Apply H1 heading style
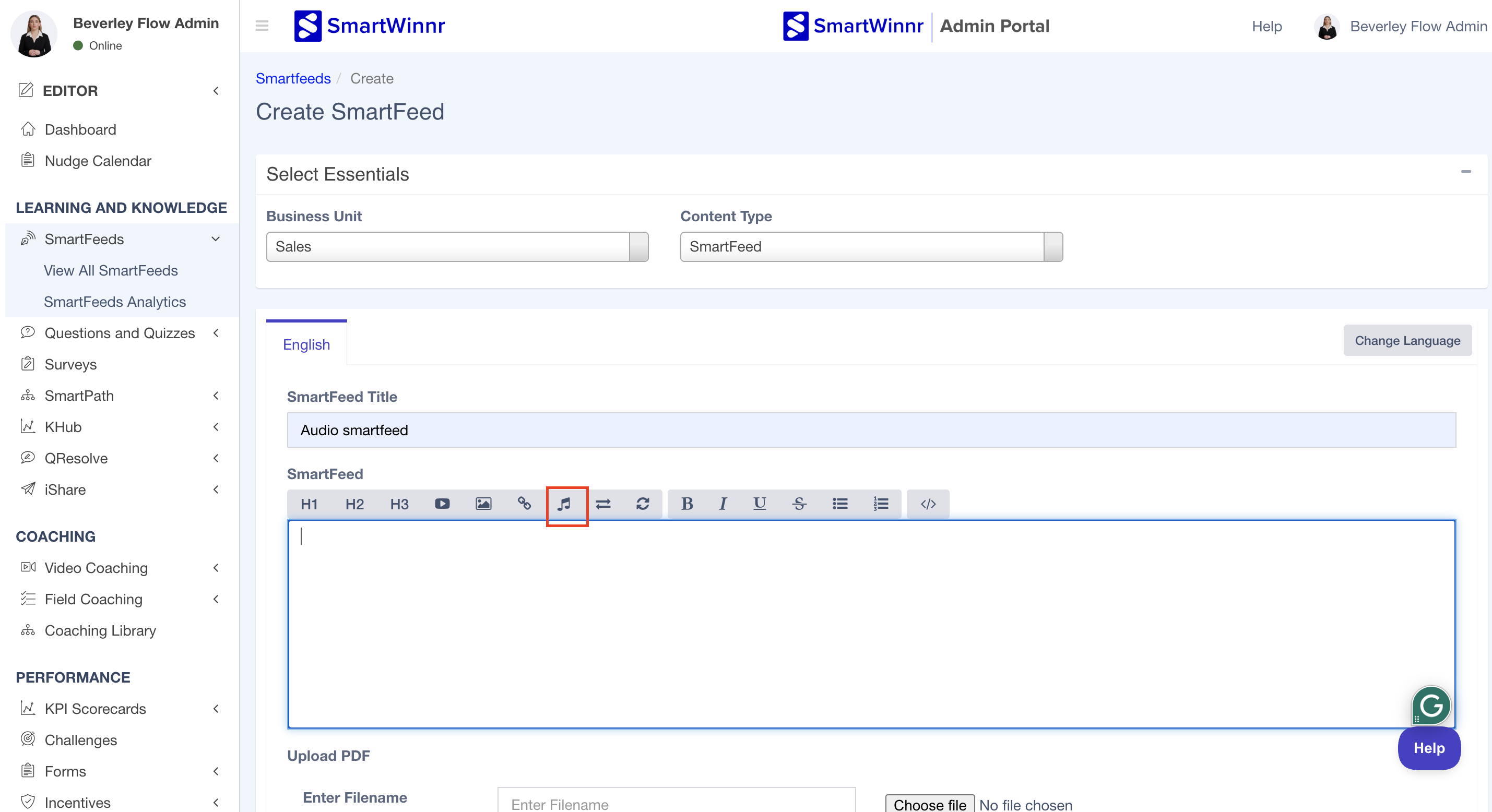Viewport: 1492px width, 812px height. (309, 504)
